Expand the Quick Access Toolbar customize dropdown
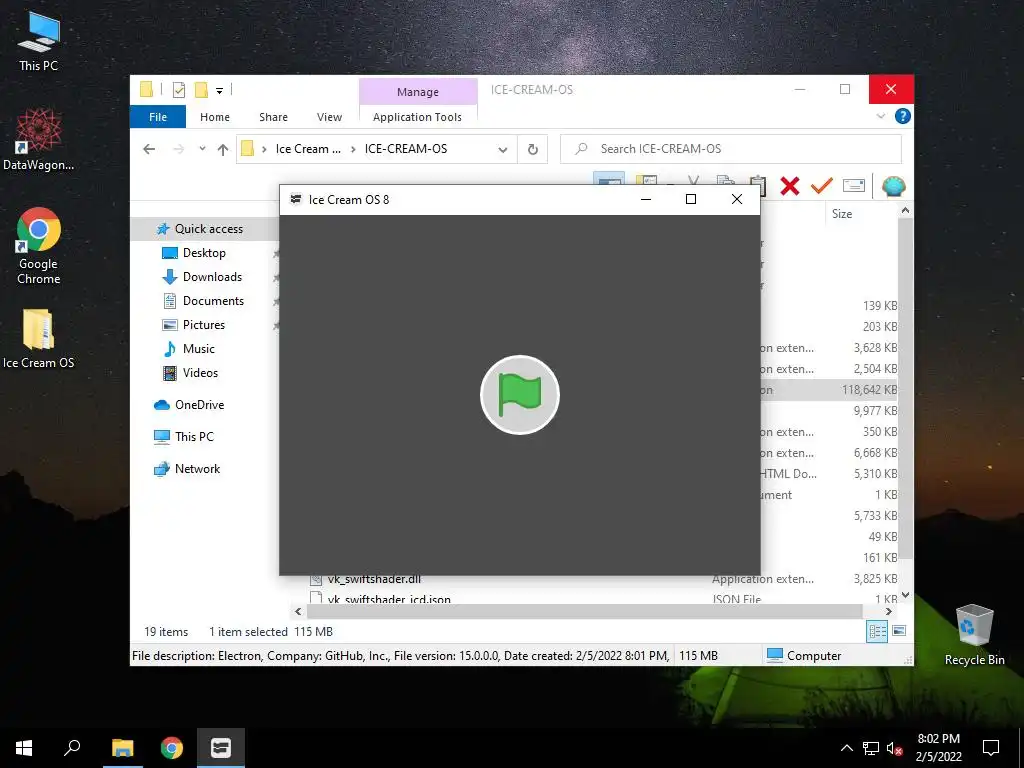The image size is (1024, 768). coord(219,91)
